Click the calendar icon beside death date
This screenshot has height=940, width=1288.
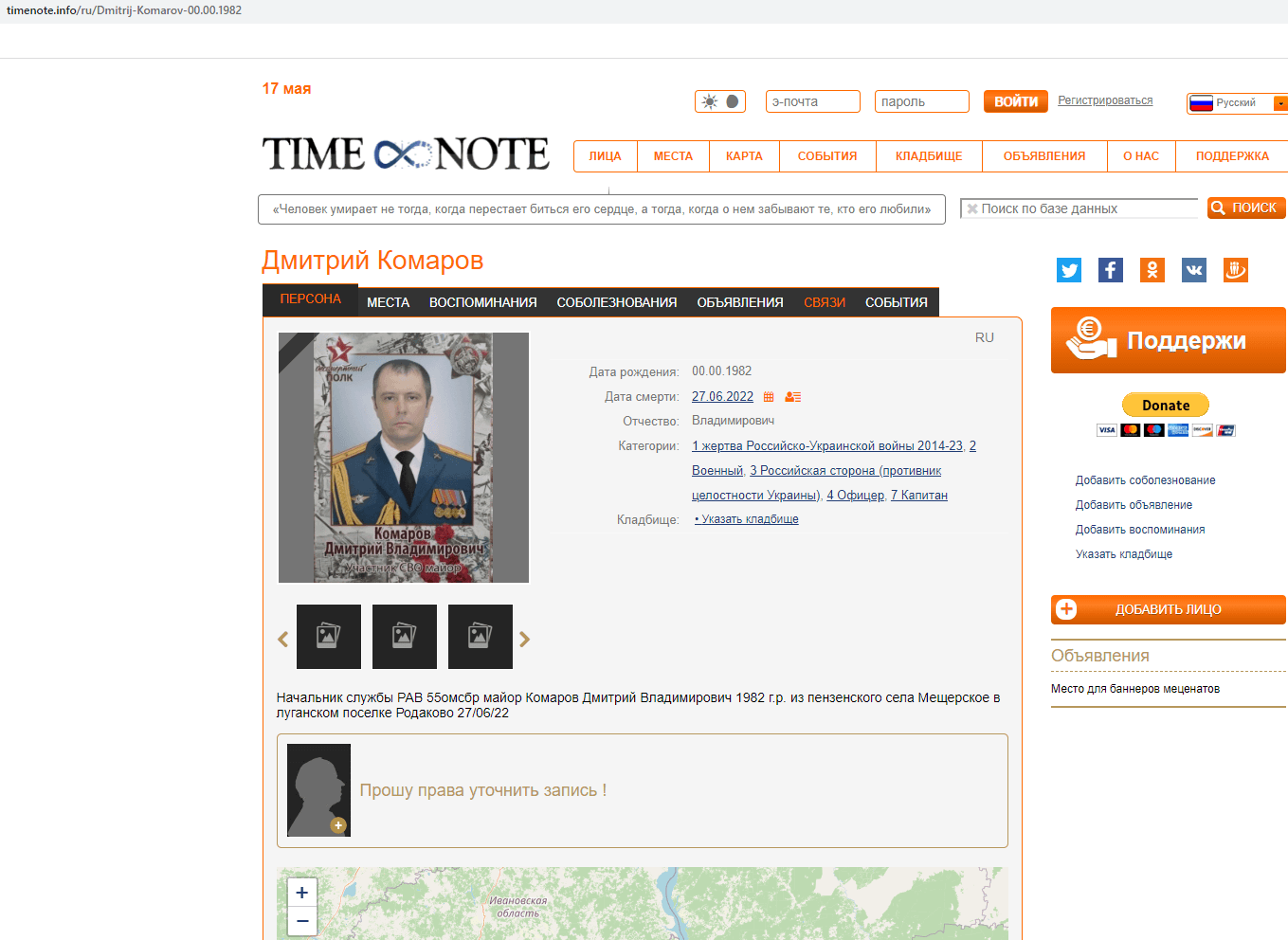coord(769,397)
